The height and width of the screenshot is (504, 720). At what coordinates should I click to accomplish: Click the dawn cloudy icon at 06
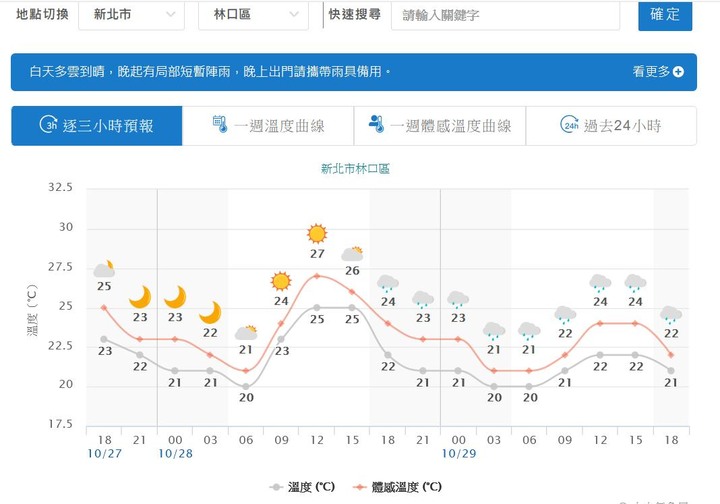(x=246, y=332)
